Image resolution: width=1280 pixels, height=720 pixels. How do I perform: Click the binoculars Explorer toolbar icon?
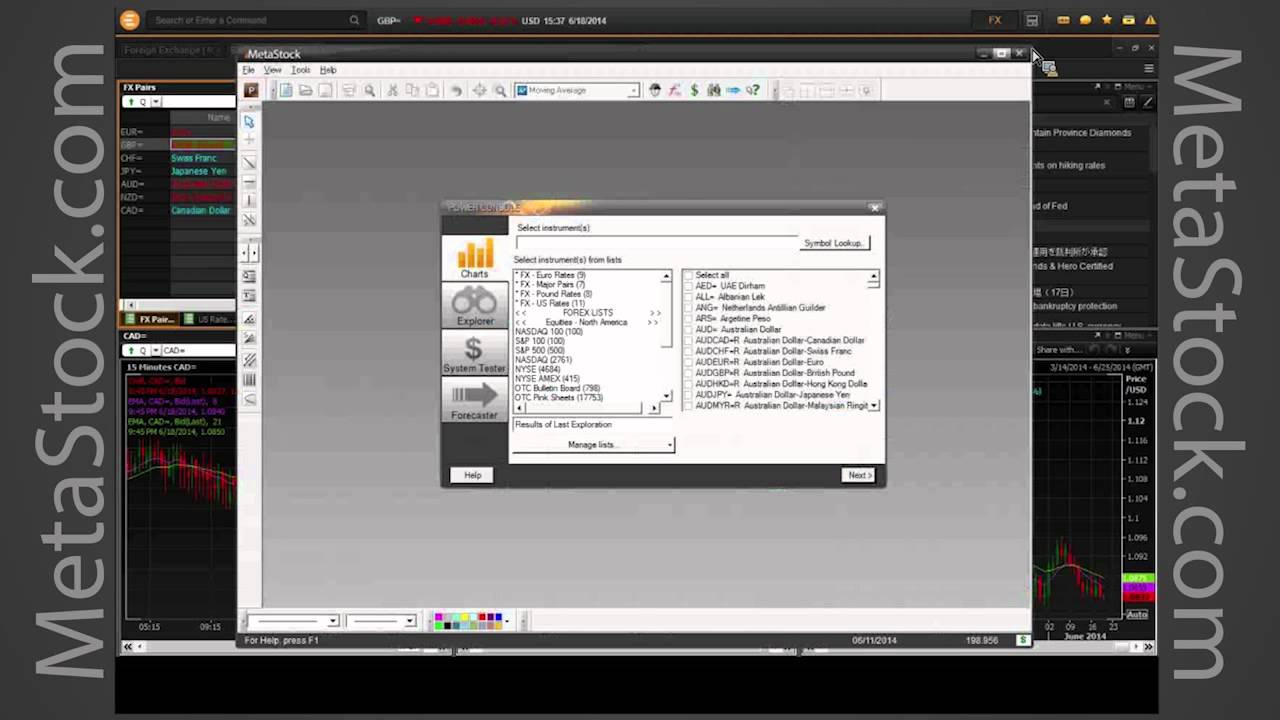[713, 90]
